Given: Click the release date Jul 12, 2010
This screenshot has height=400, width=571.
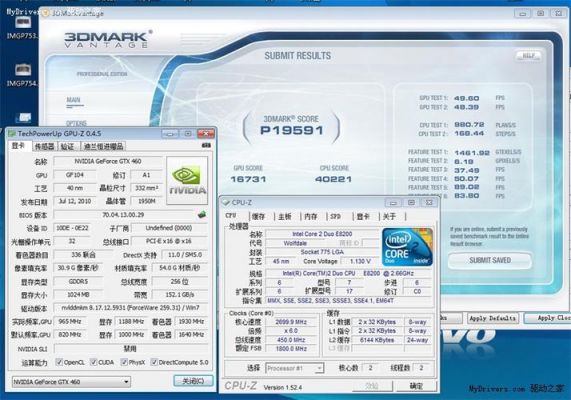Looking at the screenshot, I should coord(75,201).
